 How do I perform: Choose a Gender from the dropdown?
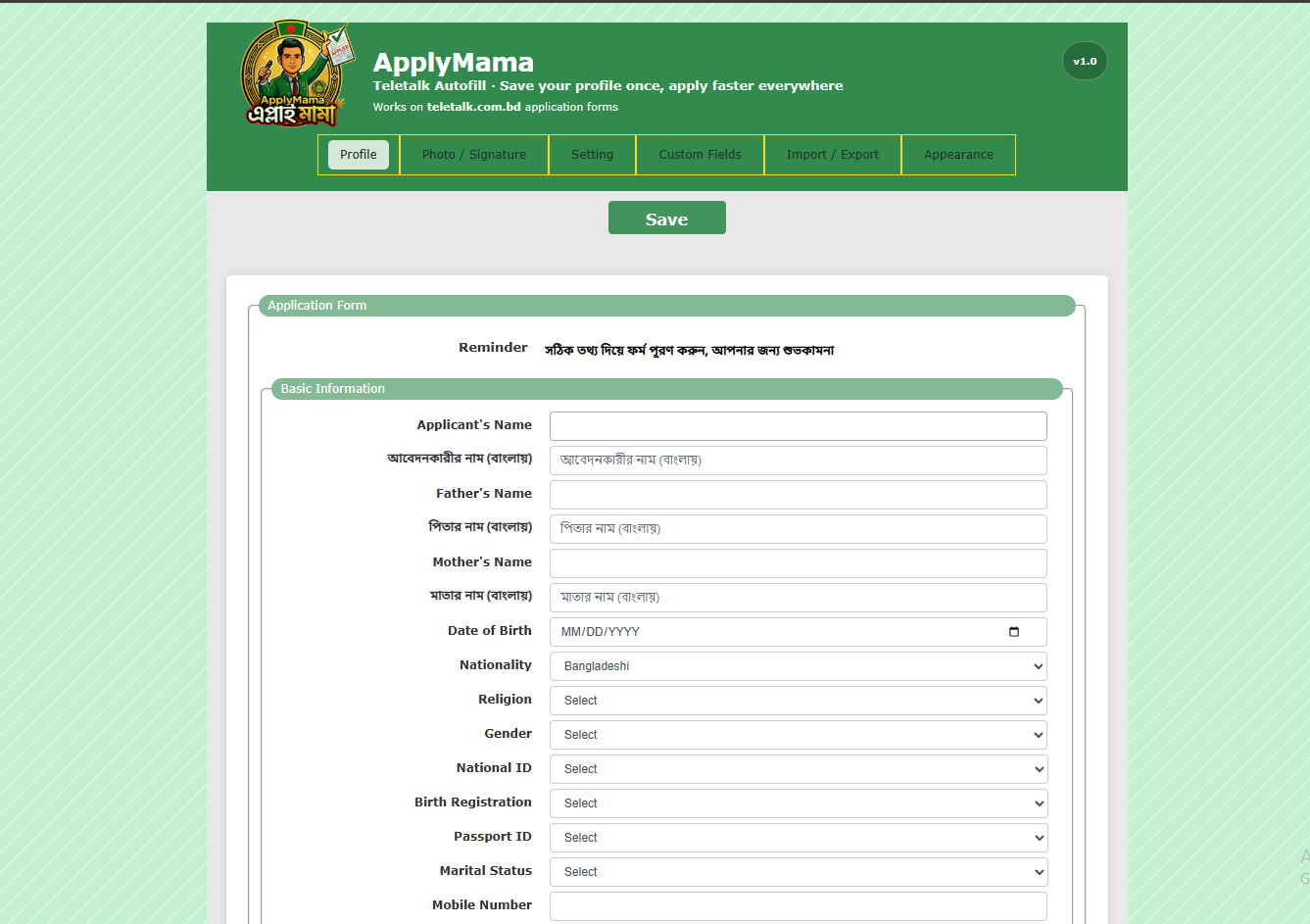coord(799,735)
